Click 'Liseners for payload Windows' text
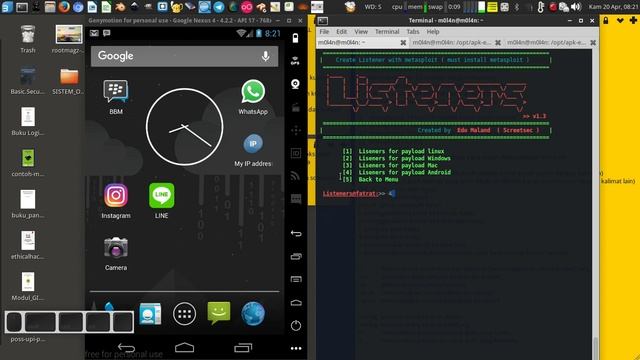The height and width of the screenshot is (360, 640). point(404,158)
